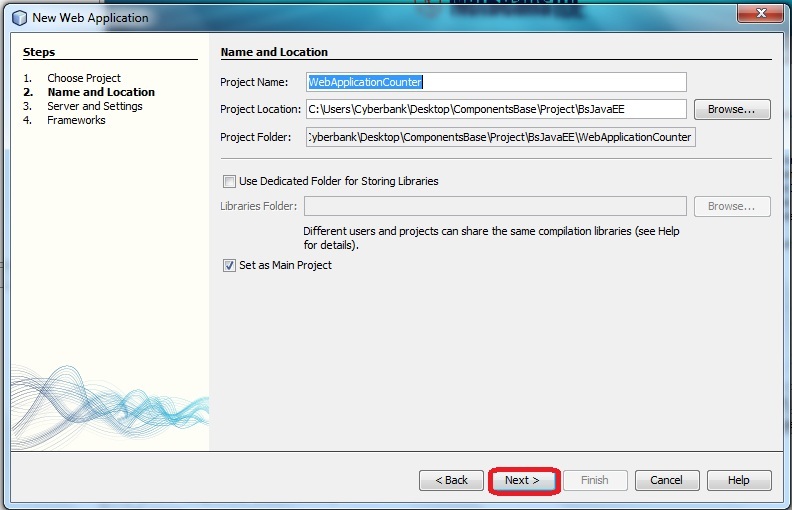Select step 'Frameworks' in Steps list

point(76,120)
